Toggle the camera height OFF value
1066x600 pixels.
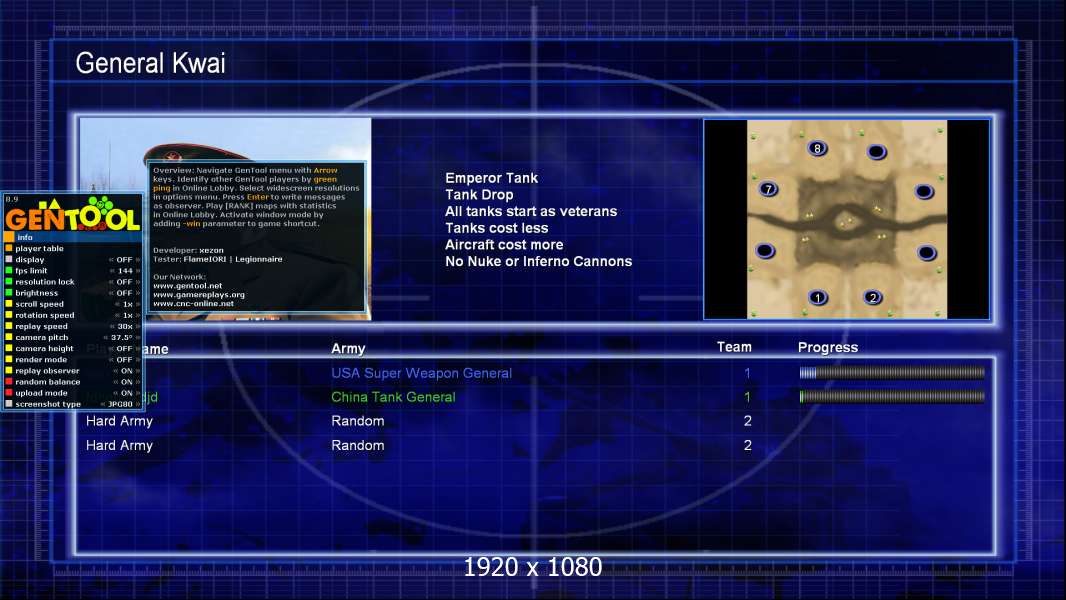click(x=124, y=348)
